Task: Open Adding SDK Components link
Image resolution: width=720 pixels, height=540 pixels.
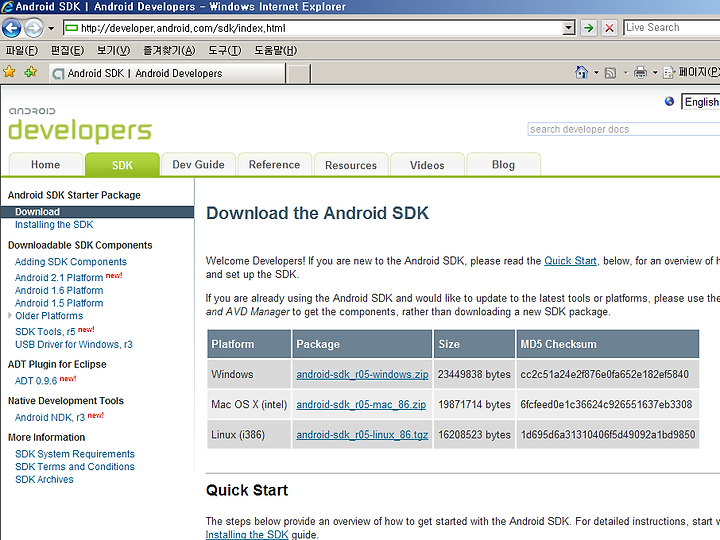Action: click(71, 262)
